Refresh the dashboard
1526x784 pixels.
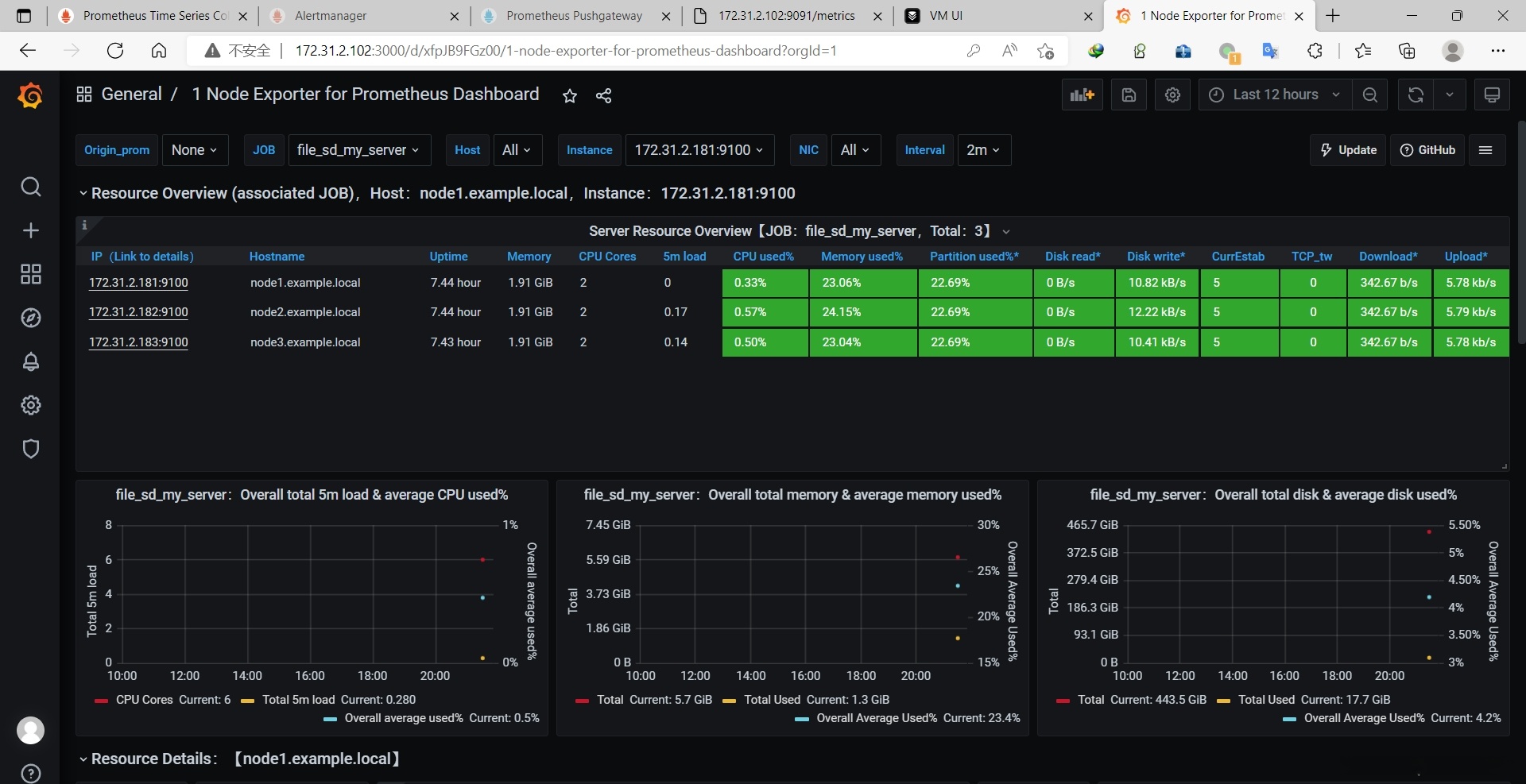[1416, 95]
